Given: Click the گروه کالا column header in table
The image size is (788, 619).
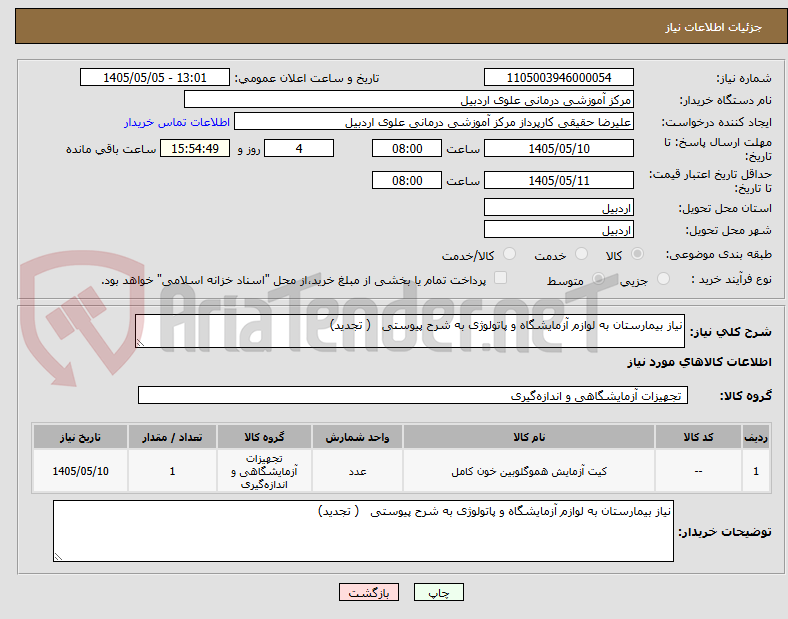Looking at the screenshot, I should pos(264,437).
